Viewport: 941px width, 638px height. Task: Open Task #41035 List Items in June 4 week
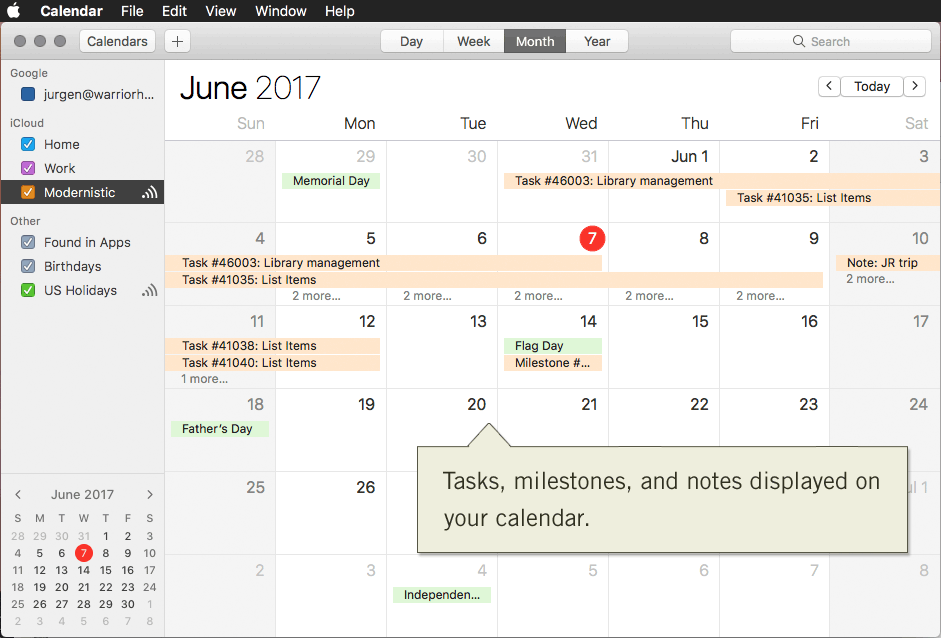(x=494, y=280)
